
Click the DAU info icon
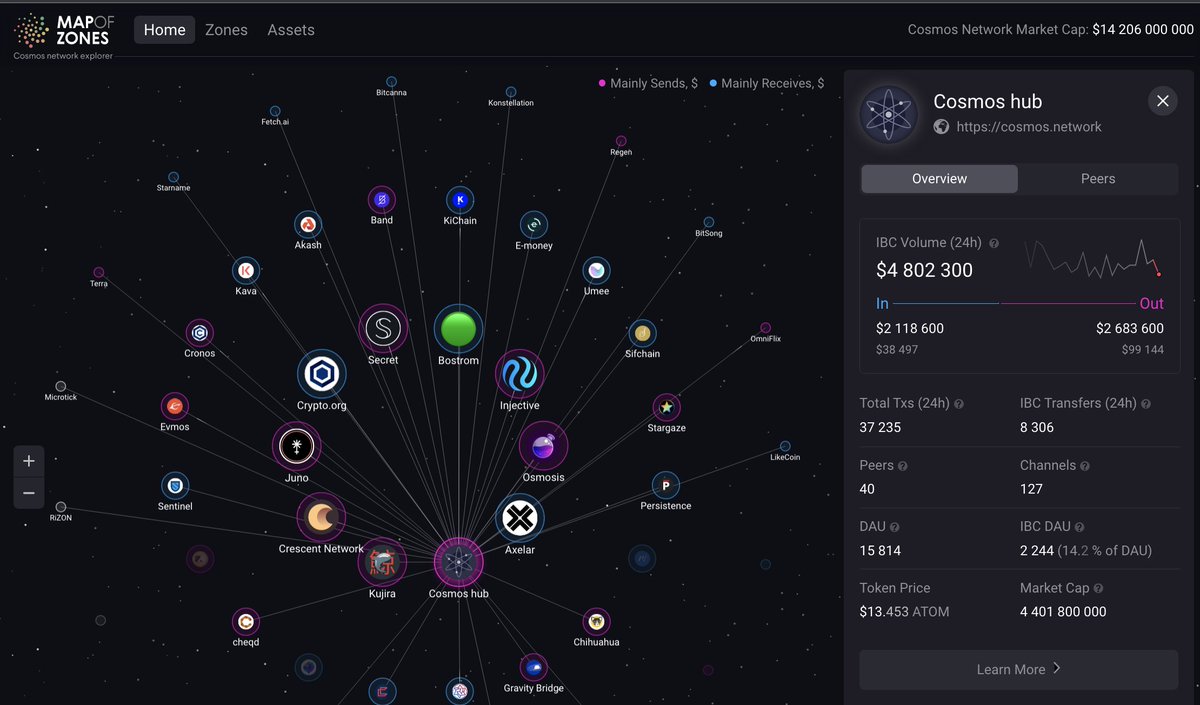tap(895, 527)
